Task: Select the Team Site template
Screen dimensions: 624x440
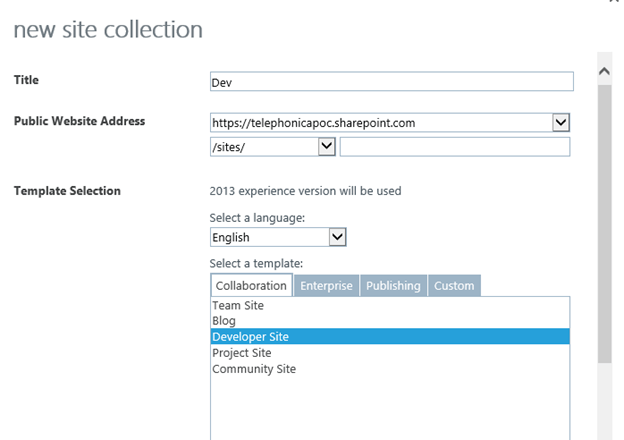Action: click(x=237, y=305)
